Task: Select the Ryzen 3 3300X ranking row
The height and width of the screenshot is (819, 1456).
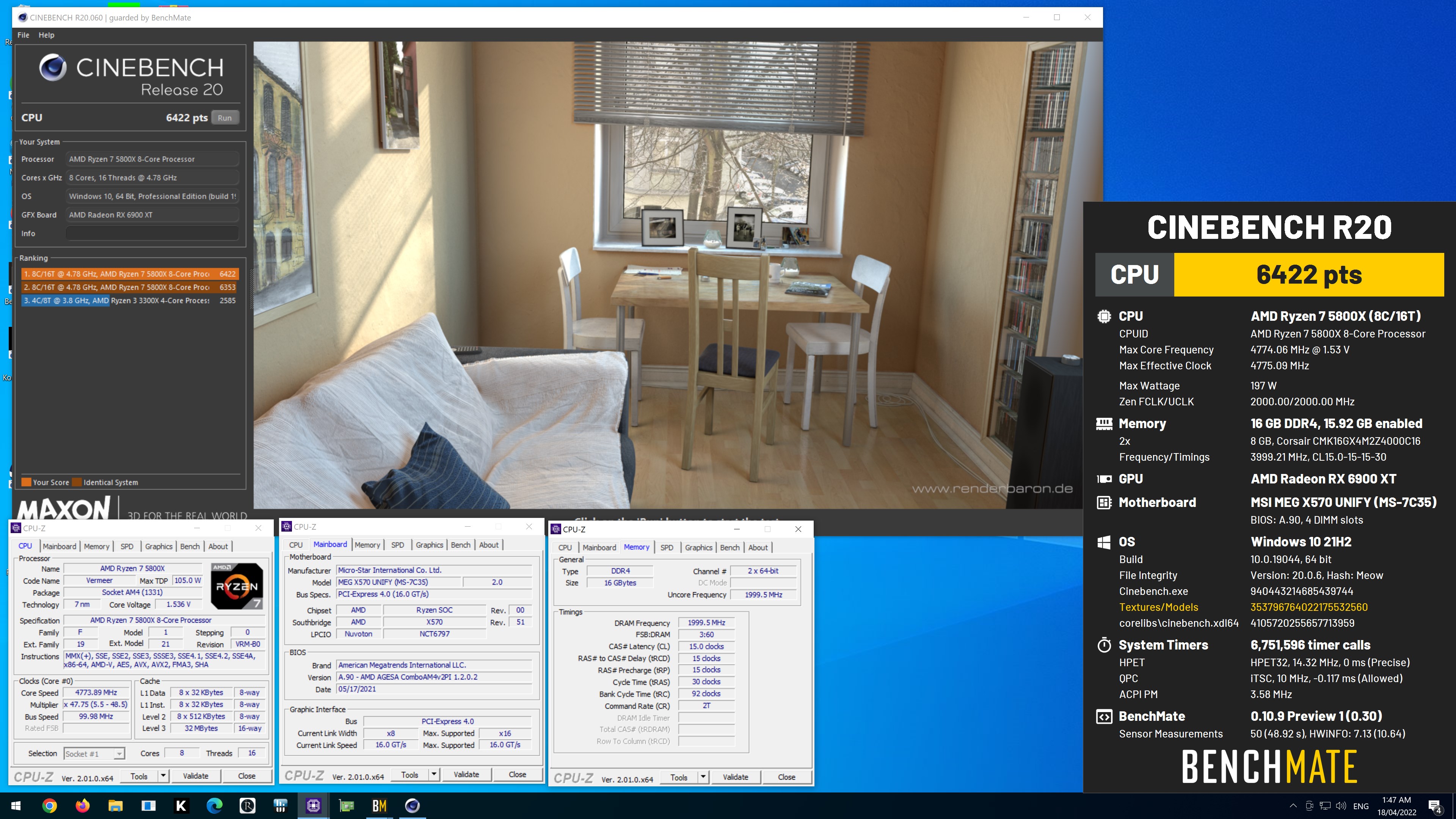Action: pyautogui.click(x=130, y=300)
